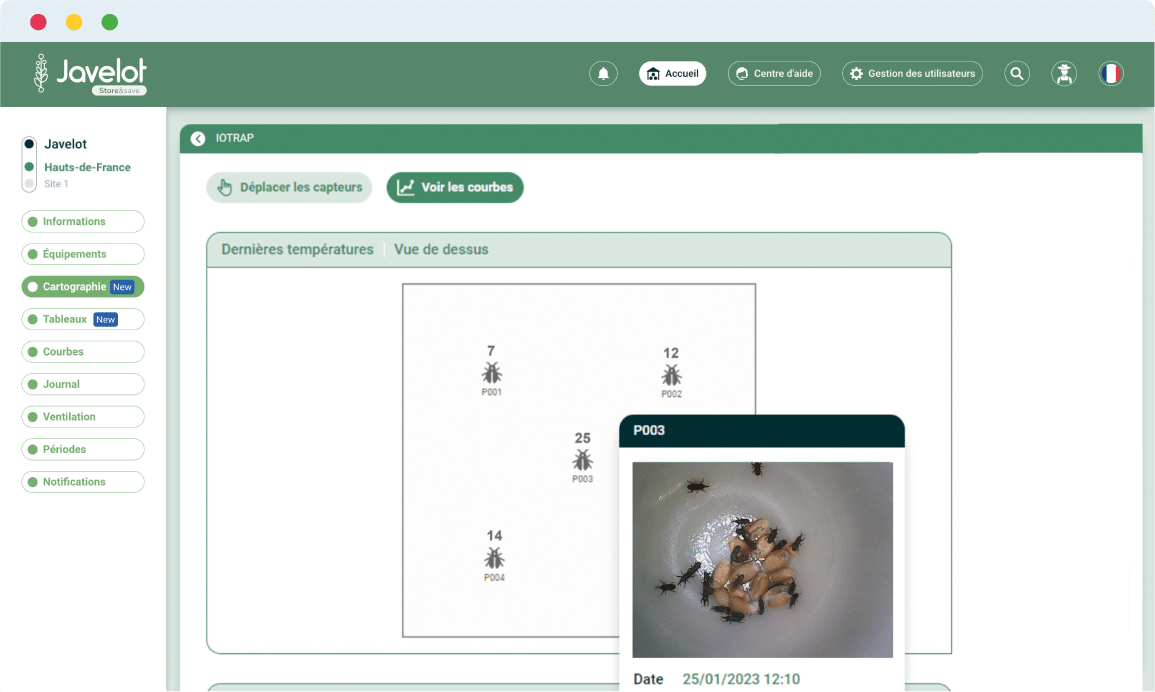Image resolution: width=1155 pixels, height=692 pixels.
Task: Click the count 25 above P003
Action: [x=583, y=438]
